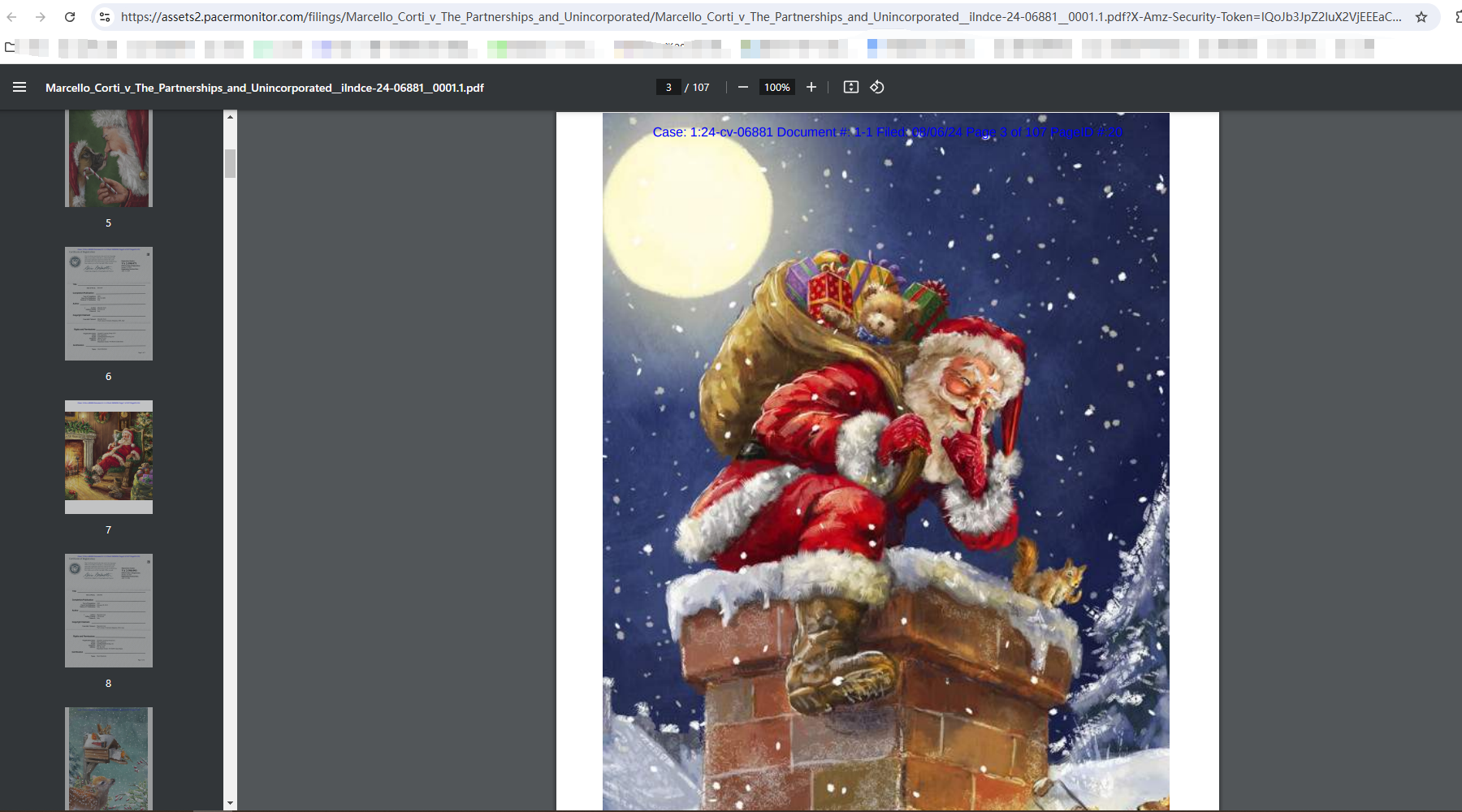The width and height of the screenshot is (1462, 812).
Task: Click the page number field showing 3
Action: (x=668, y=87)
